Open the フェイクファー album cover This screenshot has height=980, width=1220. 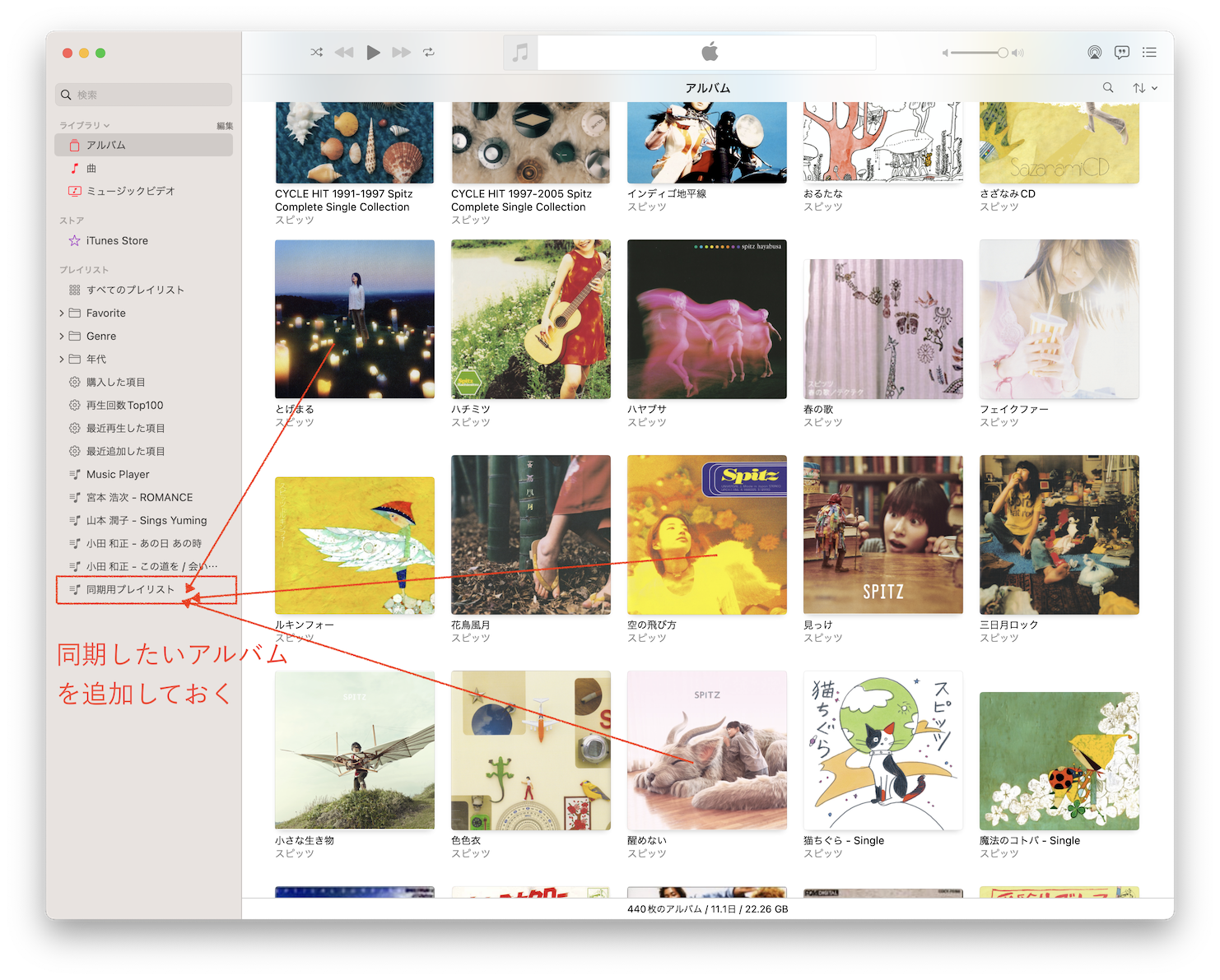click(1059, 319)
